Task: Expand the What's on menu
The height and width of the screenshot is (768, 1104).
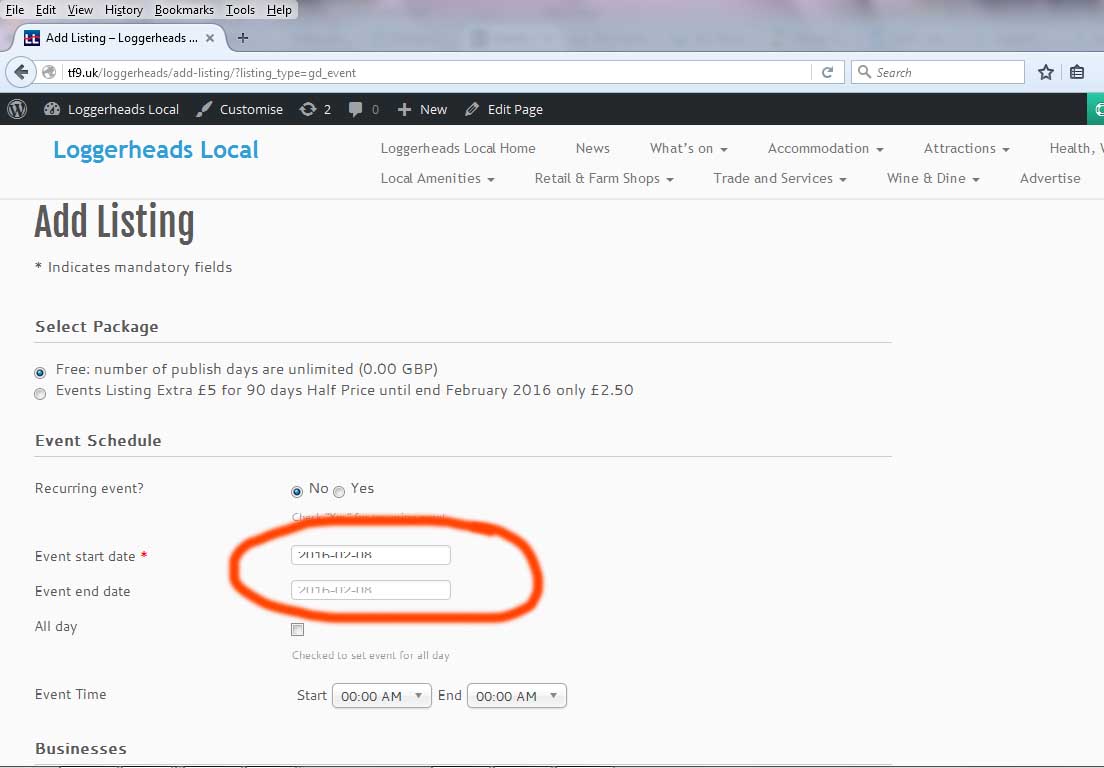Action: [x=688, y=148]
